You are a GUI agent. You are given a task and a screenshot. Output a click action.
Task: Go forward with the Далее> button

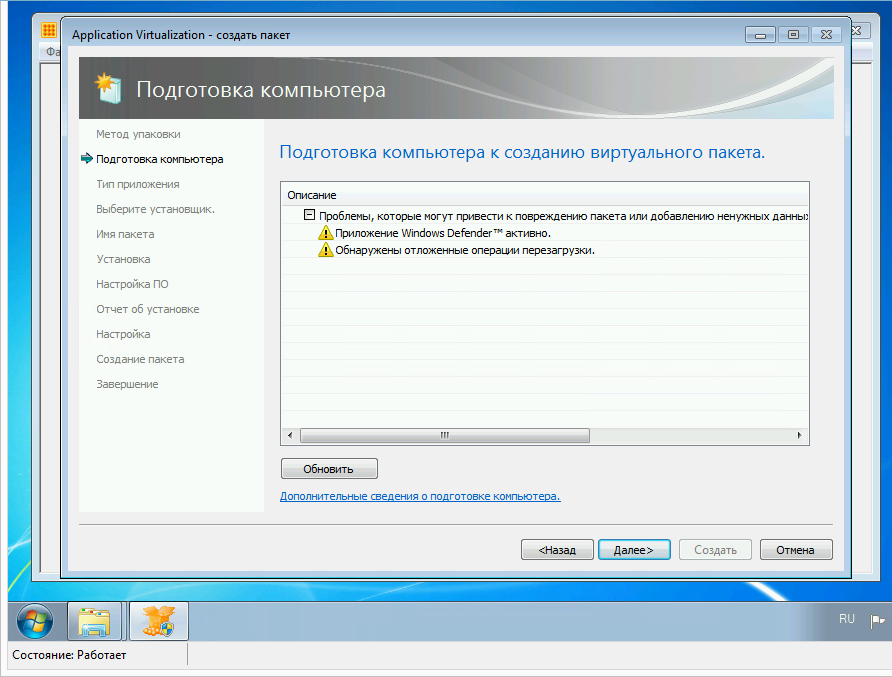point(633,550)
